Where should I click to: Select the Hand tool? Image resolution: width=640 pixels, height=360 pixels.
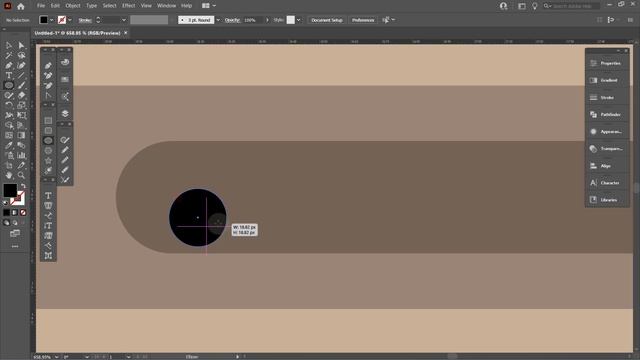click(9, 175)
